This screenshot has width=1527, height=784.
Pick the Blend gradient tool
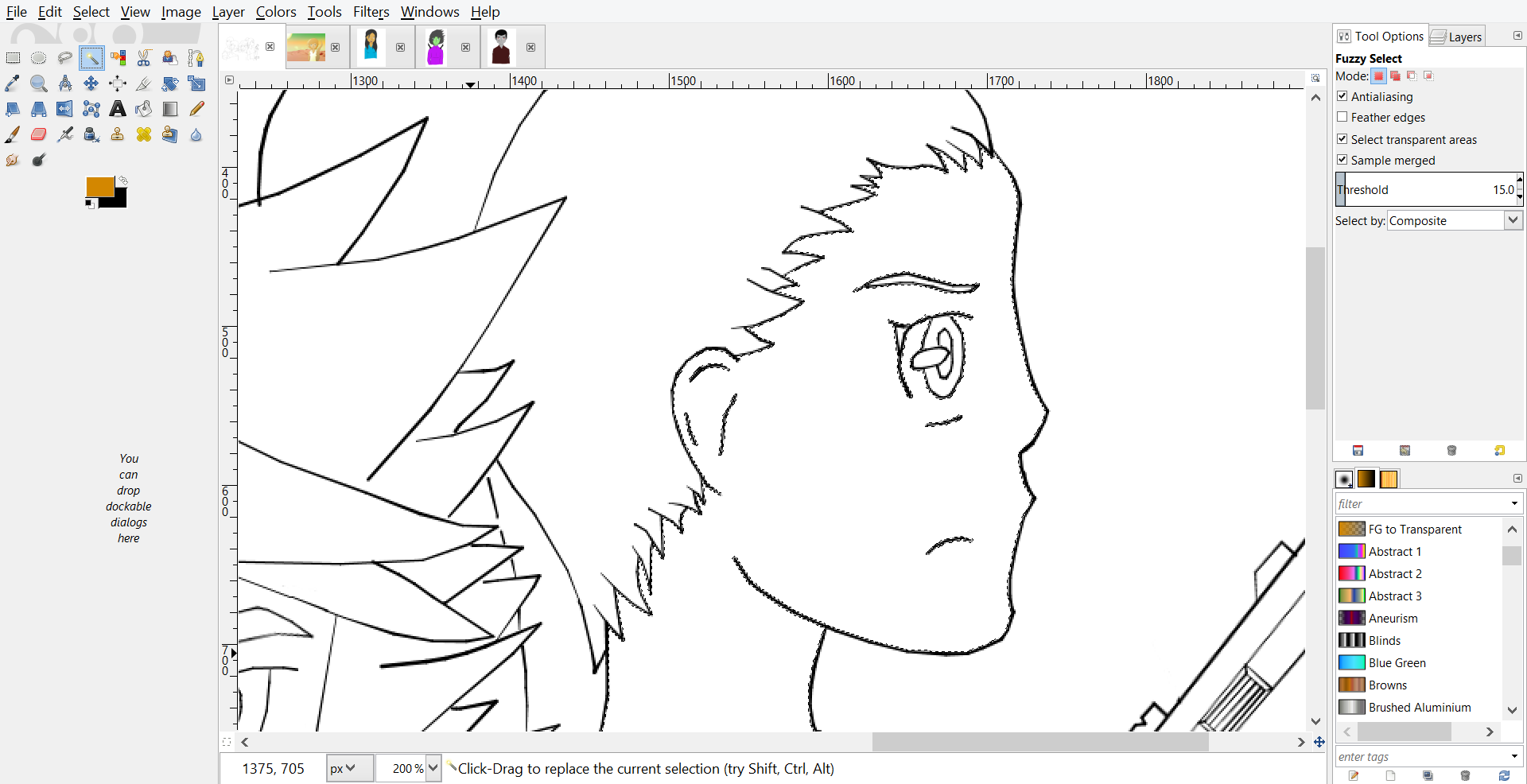(x=169, y=109)
